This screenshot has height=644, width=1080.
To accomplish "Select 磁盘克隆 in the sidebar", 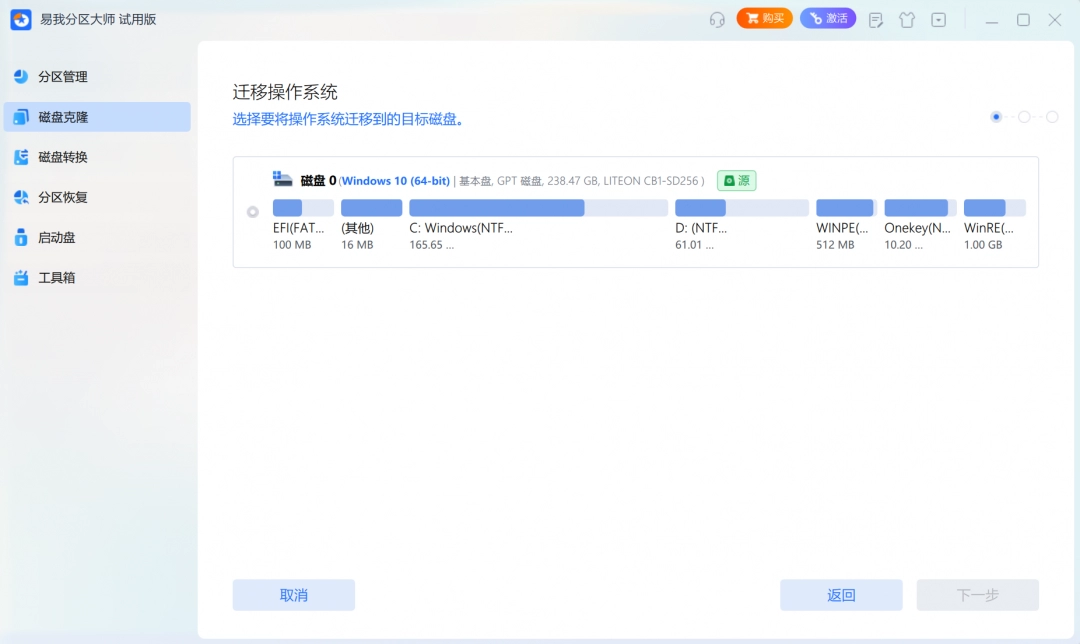I will coord(97,117).
